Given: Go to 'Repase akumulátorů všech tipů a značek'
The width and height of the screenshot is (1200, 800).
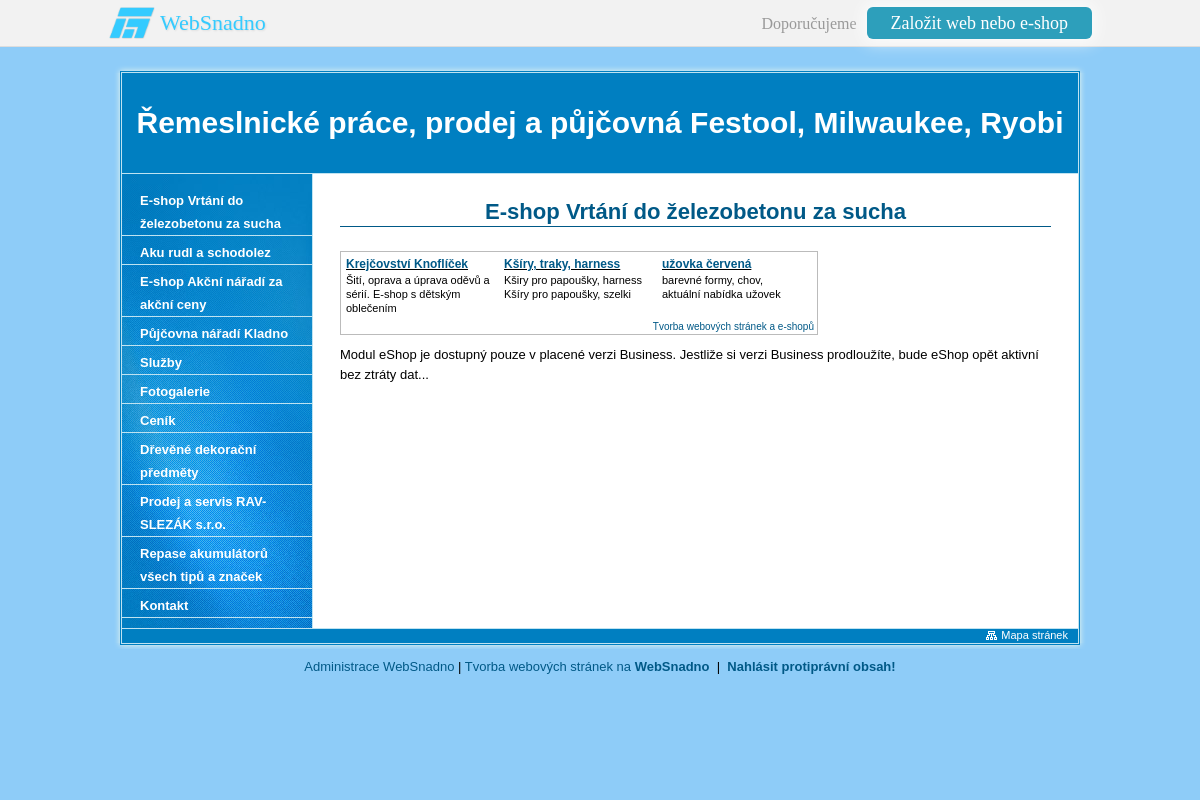Looking at the screenshot, I should [x=204, y=565].
